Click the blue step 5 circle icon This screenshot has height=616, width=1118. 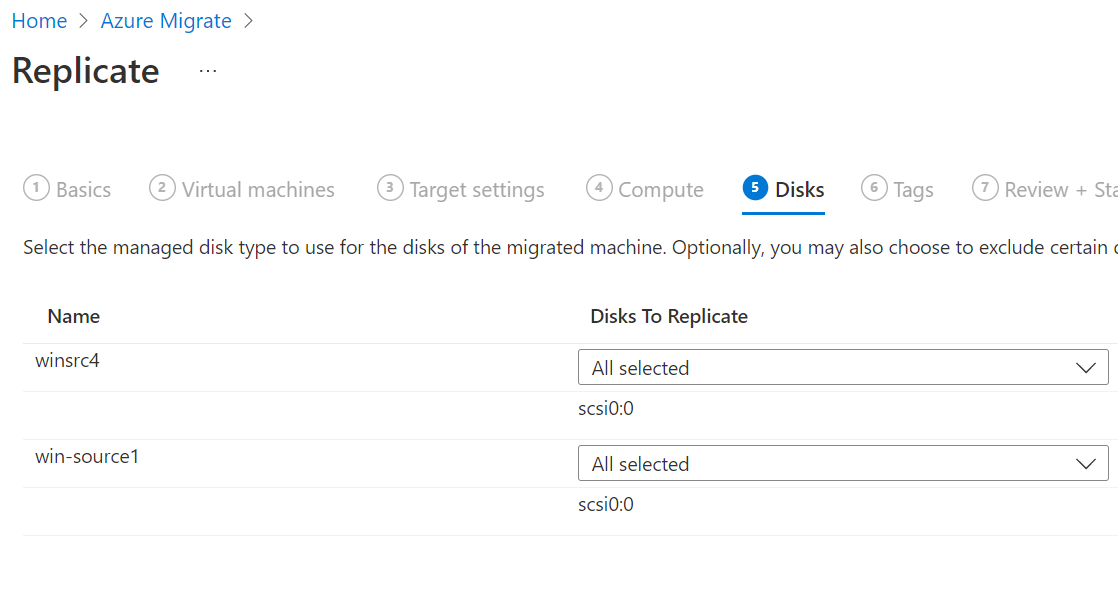pyautogui.click(x=756, y=188)
